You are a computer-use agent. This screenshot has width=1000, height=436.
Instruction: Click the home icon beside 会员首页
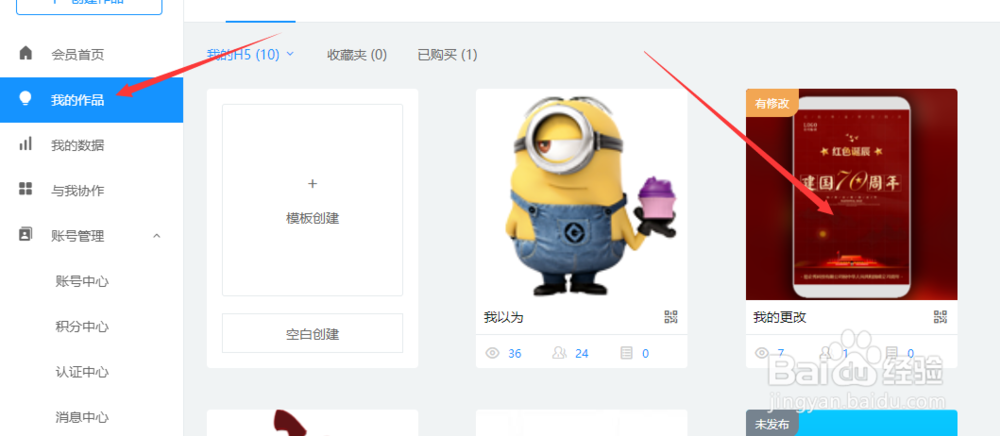tap(26, 52)
